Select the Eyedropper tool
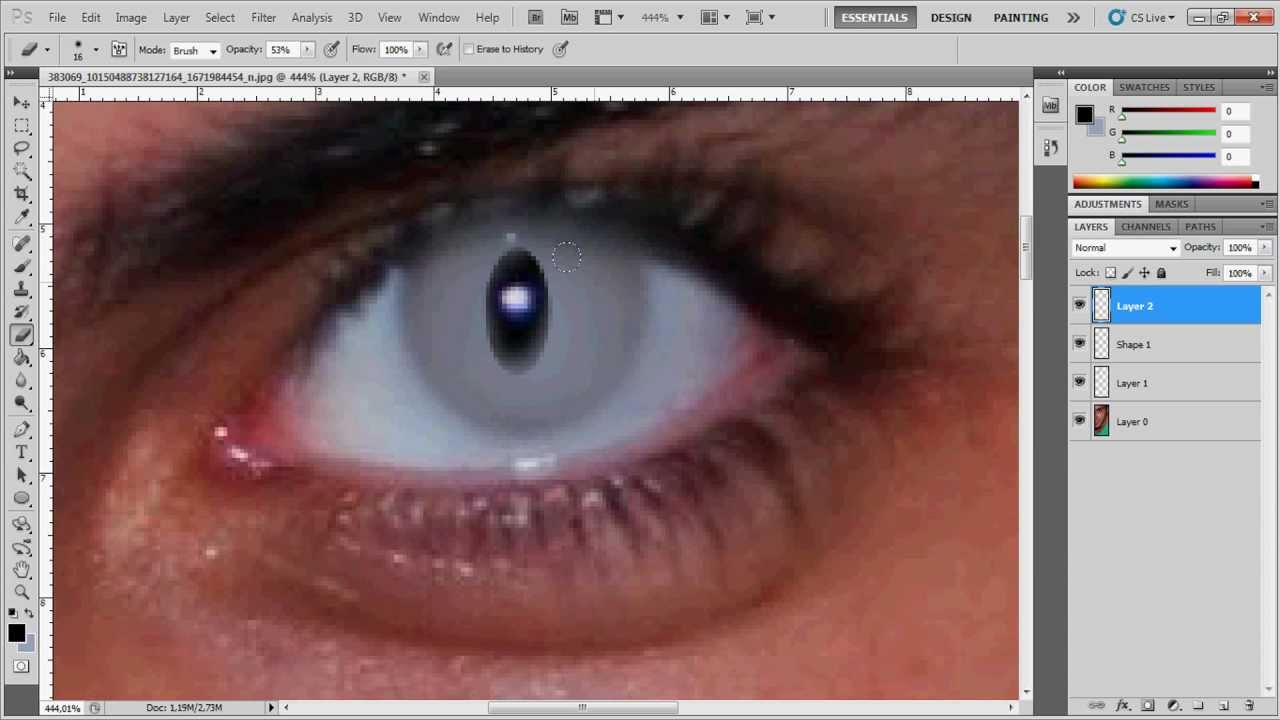Viewport: 1280px width, 720px height. [x=22, y=217]
